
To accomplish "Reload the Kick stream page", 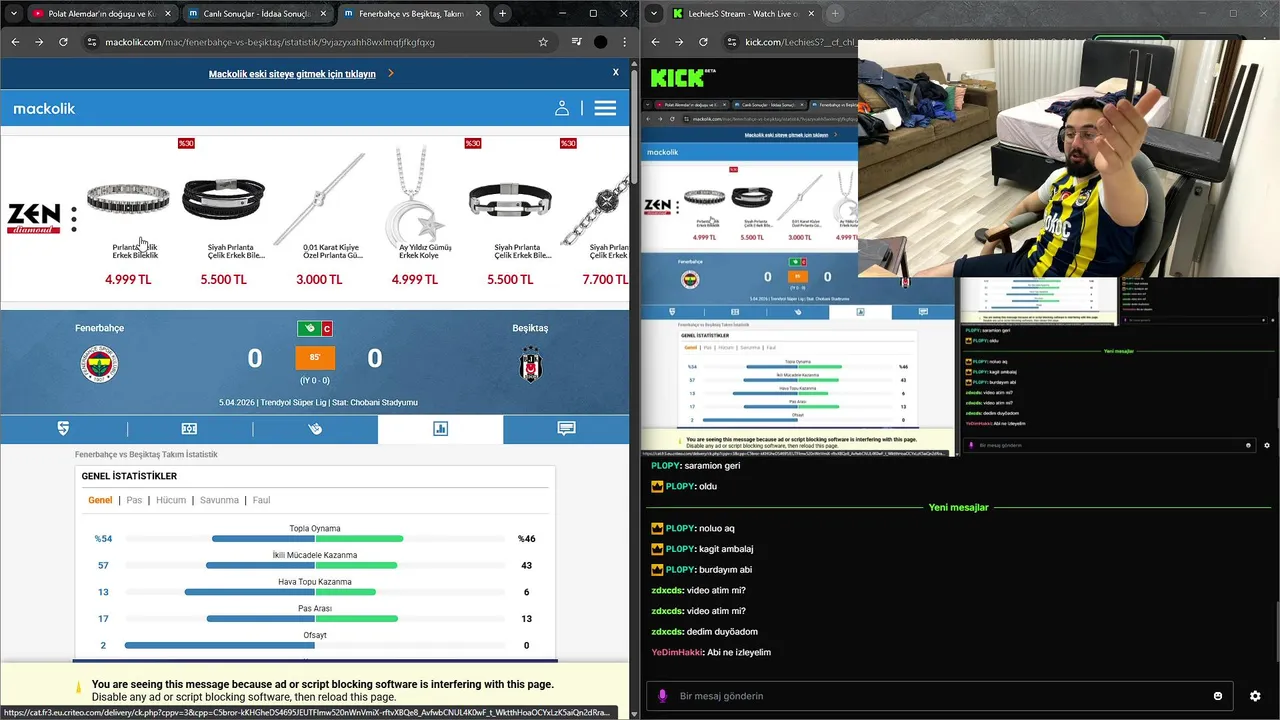I will (703, 42).
